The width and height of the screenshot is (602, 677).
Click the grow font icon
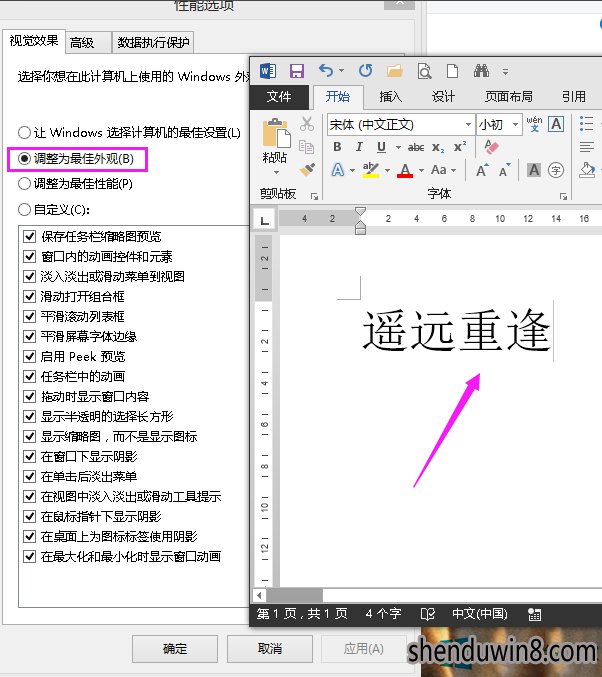click(x=482, y=170)
